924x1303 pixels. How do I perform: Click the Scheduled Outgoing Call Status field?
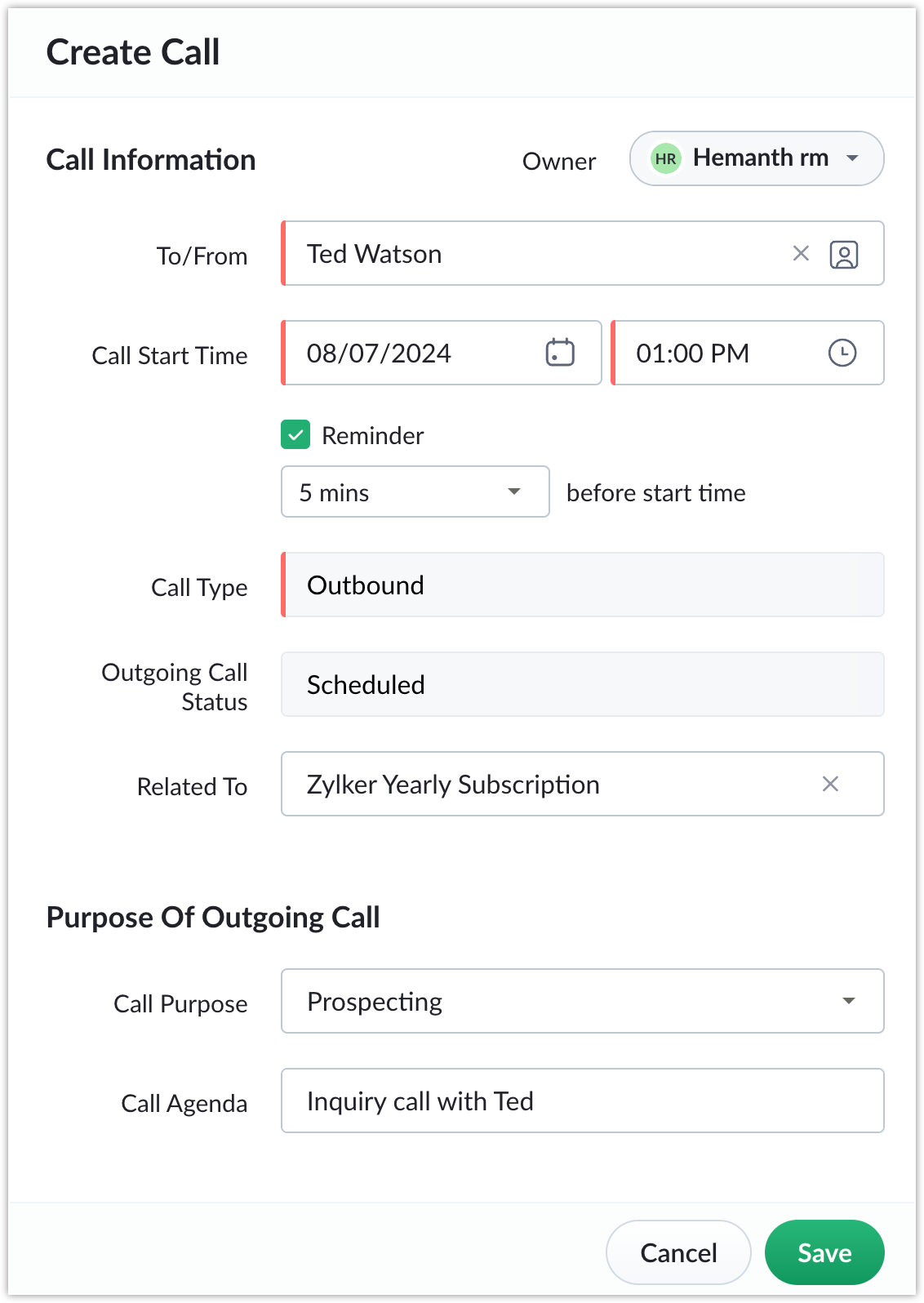point(582,684)
